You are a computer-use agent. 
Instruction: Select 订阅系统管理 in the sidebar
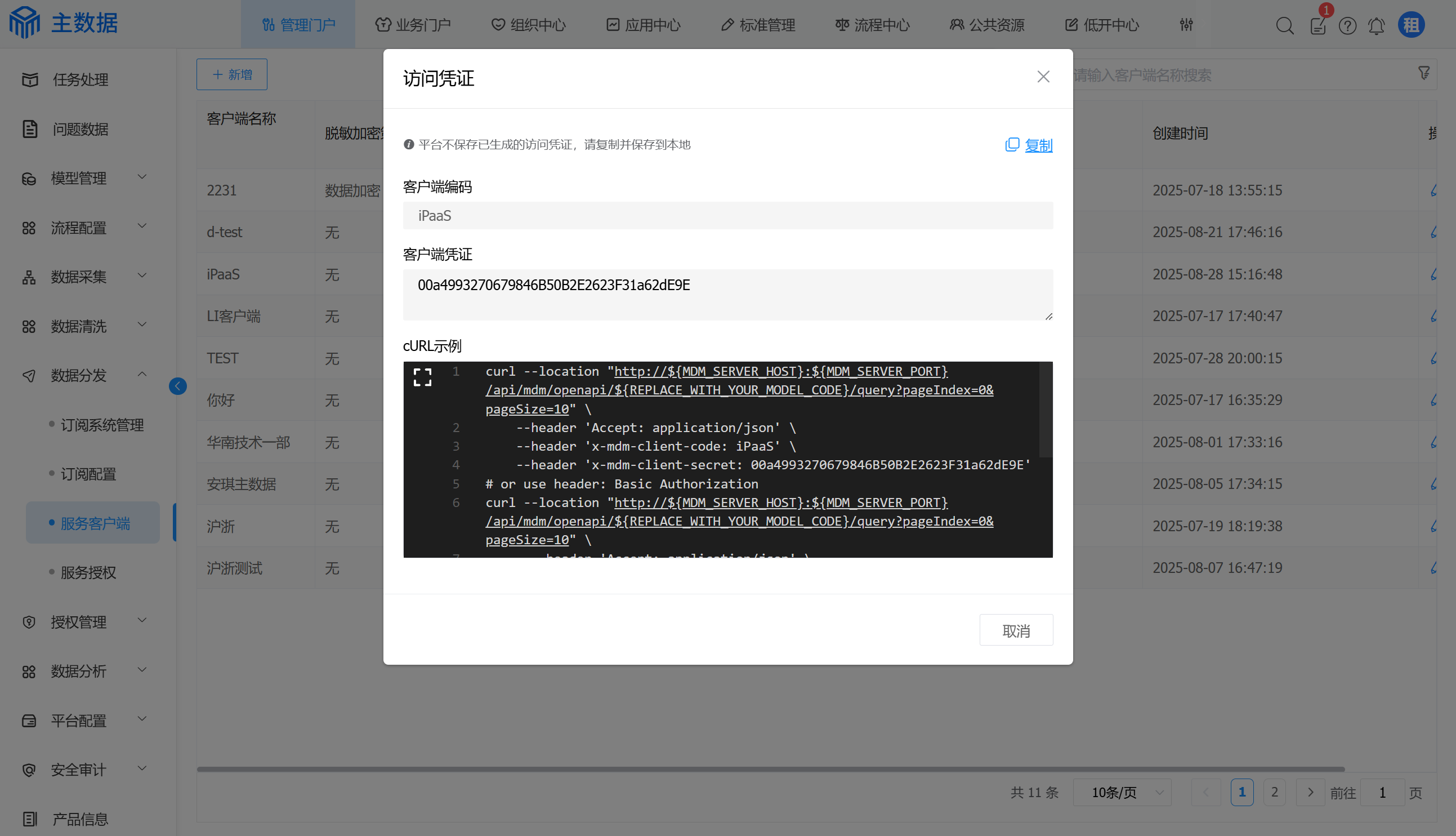pos(102,425)
